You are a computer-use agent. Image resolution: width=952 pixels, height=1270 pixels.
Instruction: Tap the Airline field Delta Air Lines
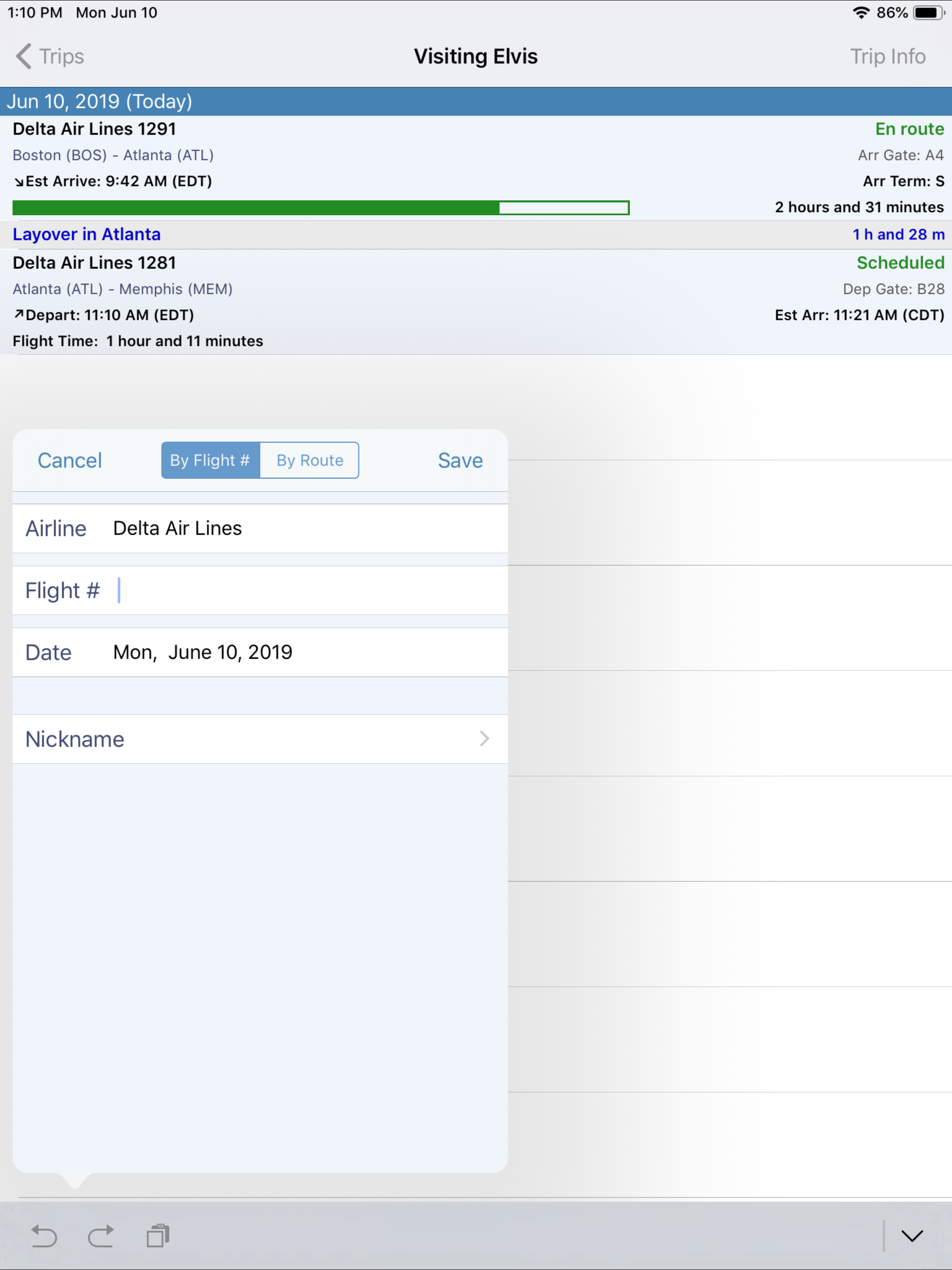[259, 528]
